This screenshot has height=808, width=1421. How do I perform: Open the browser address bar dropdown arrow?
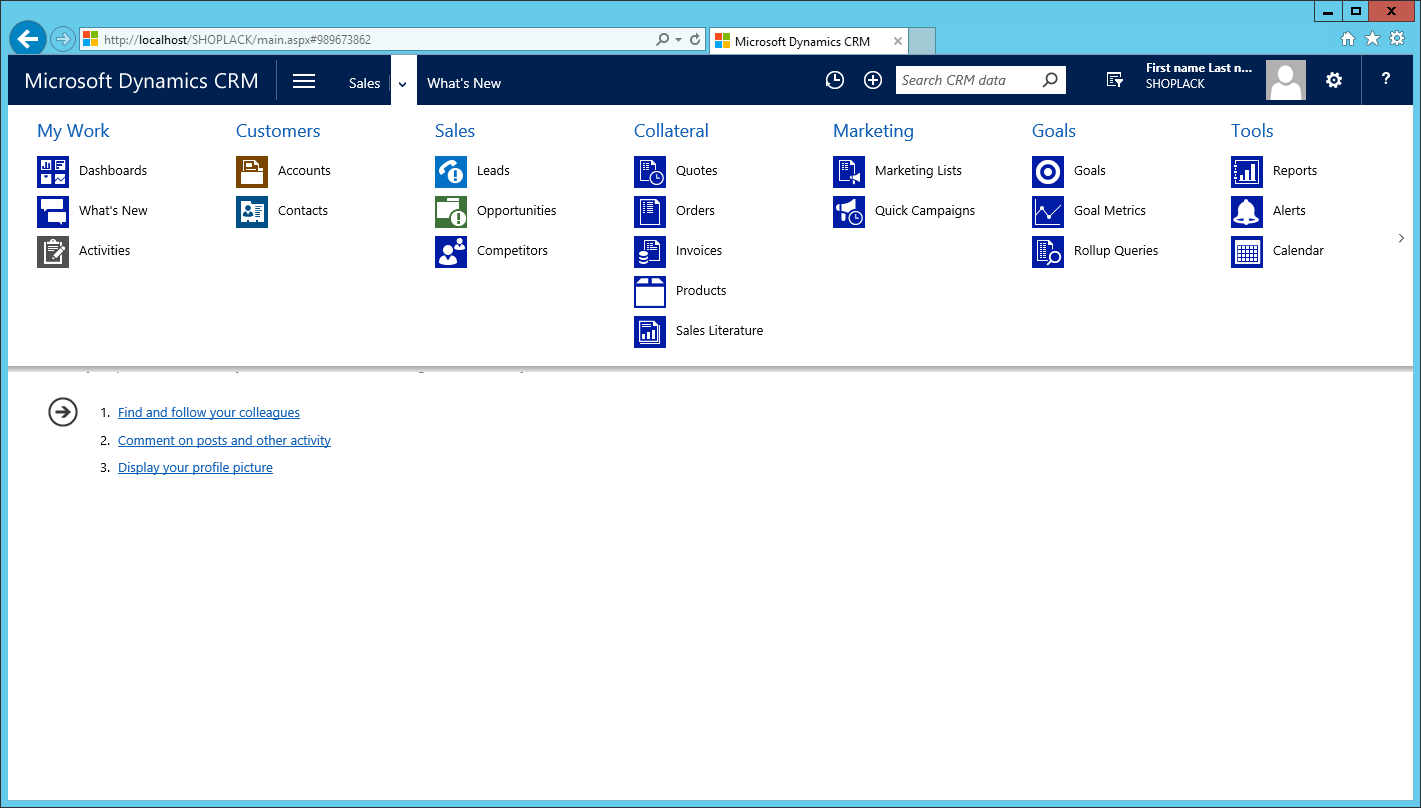click(678, 40)
